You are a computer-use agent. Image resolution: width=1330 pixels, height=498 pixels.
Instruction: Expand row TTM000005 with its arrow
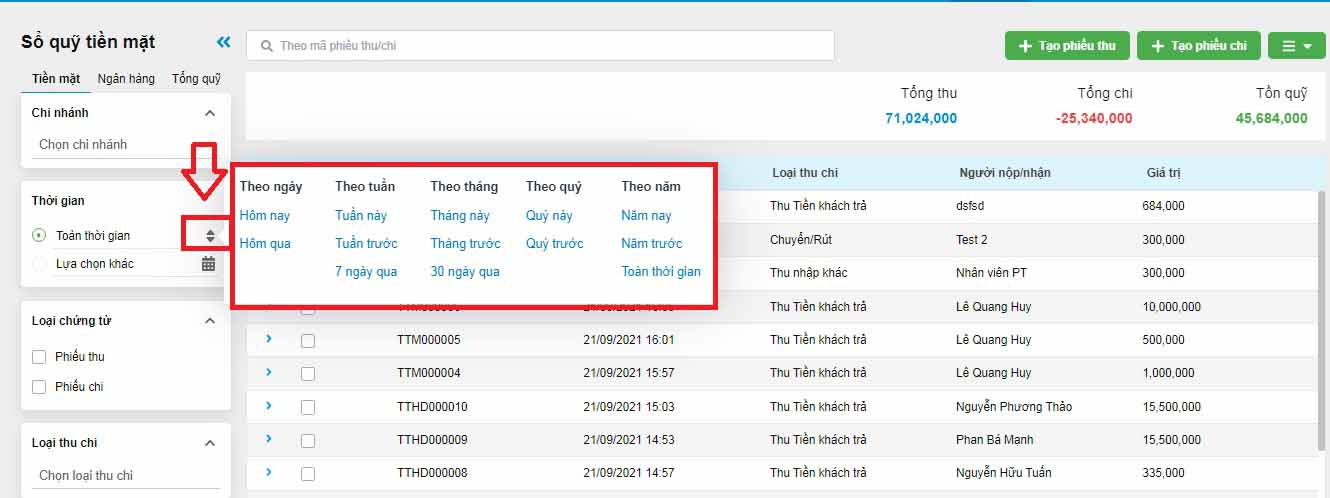pos(268,339)
